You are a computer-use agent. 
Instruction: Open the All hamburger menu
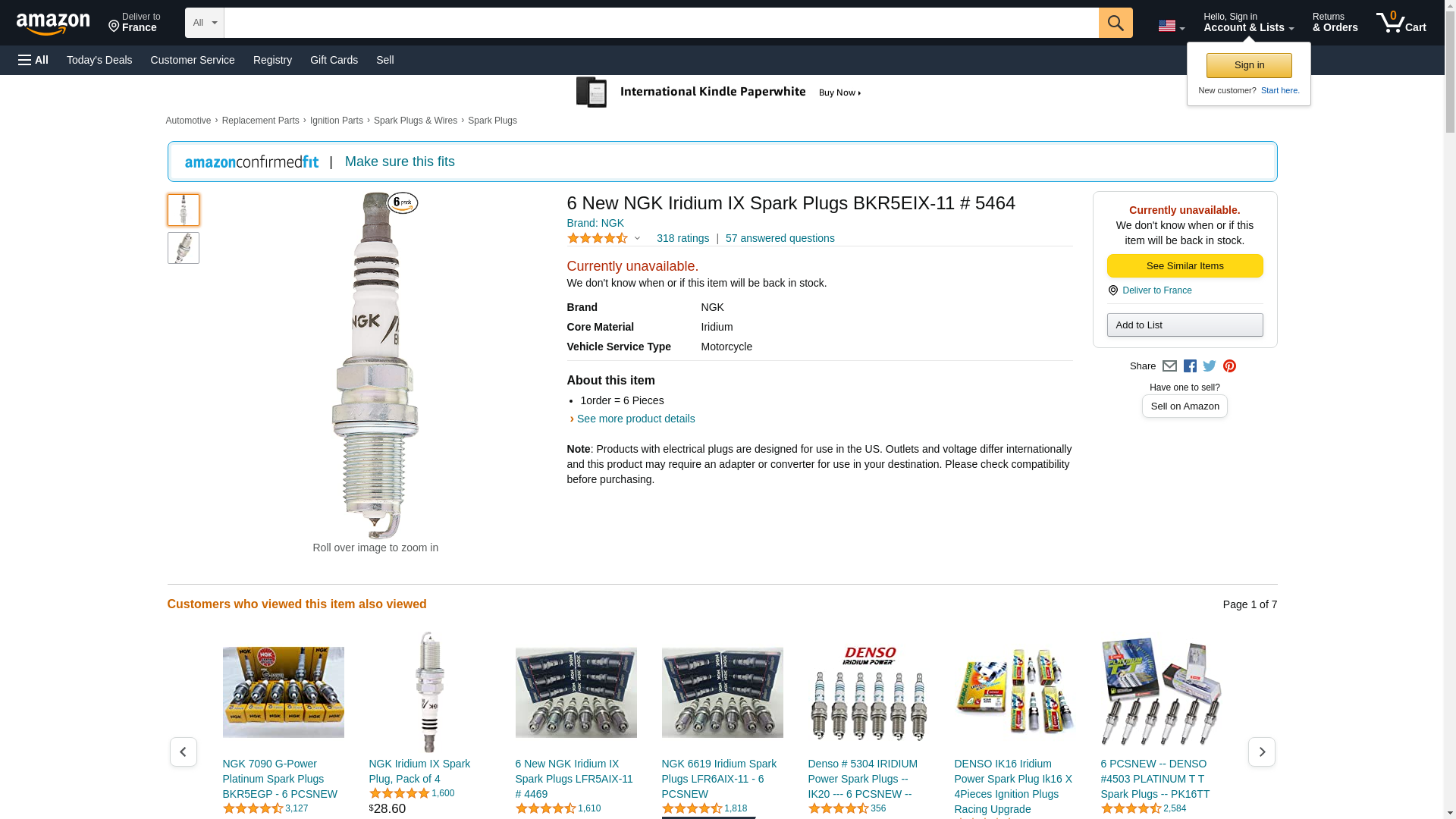pyautogui.click(x=33, y=60)
